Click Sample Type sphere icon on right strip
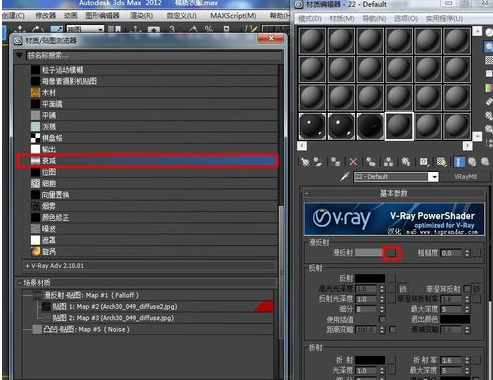This screenshot has width=493, height=380. tap(489, 33)
